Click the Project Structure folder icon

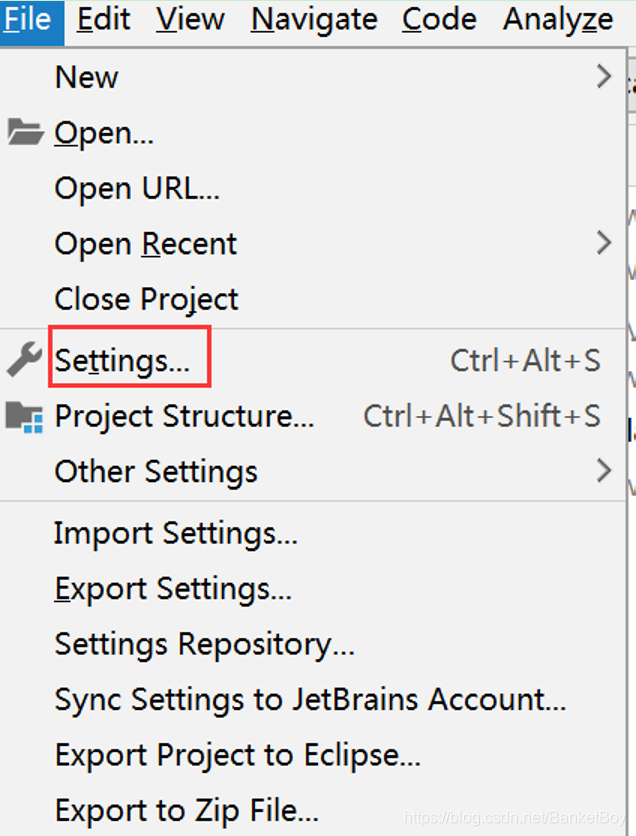(24, 417)
